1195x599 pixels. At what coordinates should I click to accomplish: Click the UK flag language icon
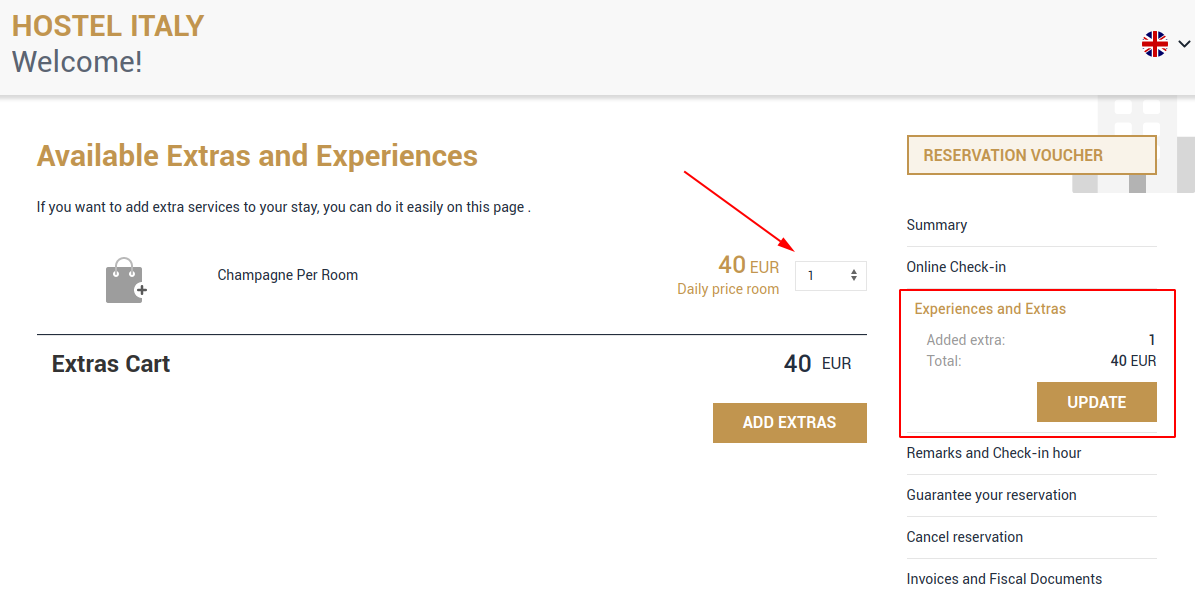[1155, 44]
